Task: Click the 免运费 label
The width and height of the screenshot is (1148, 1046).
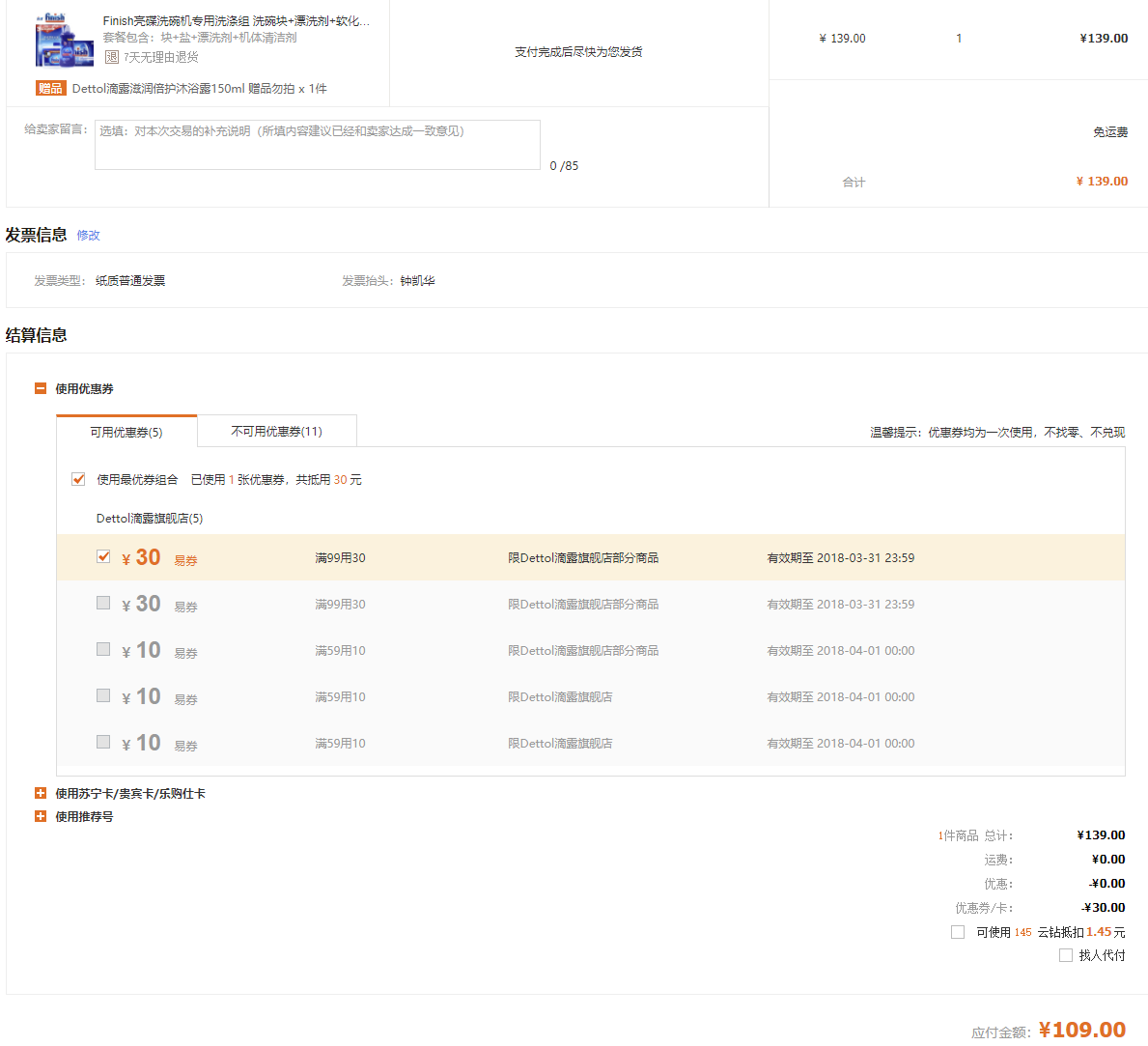Action: [1110, 132]
